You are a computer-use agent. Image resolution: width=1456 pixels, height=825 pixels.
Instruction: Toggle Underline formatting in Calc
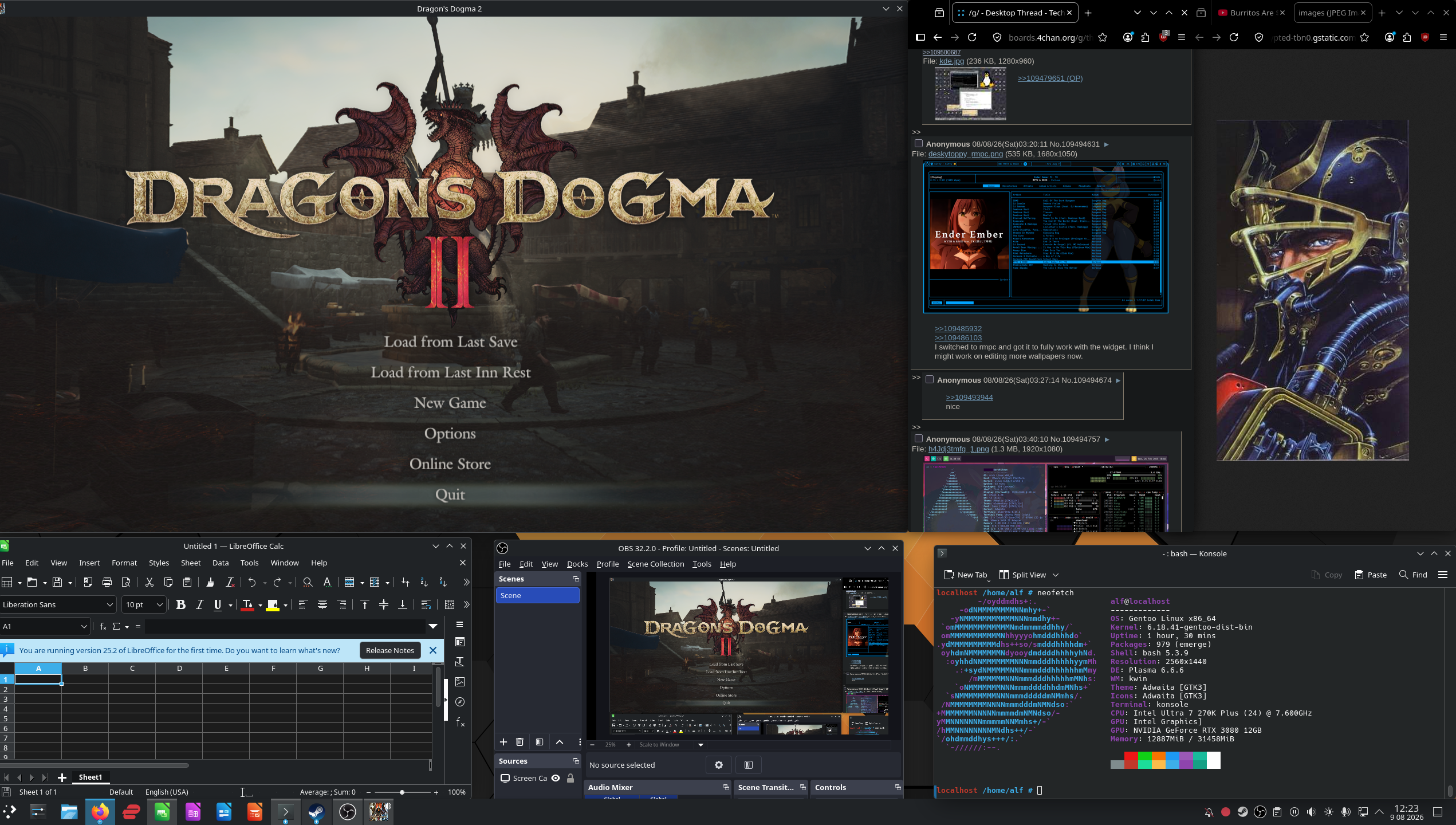[218, 604]
